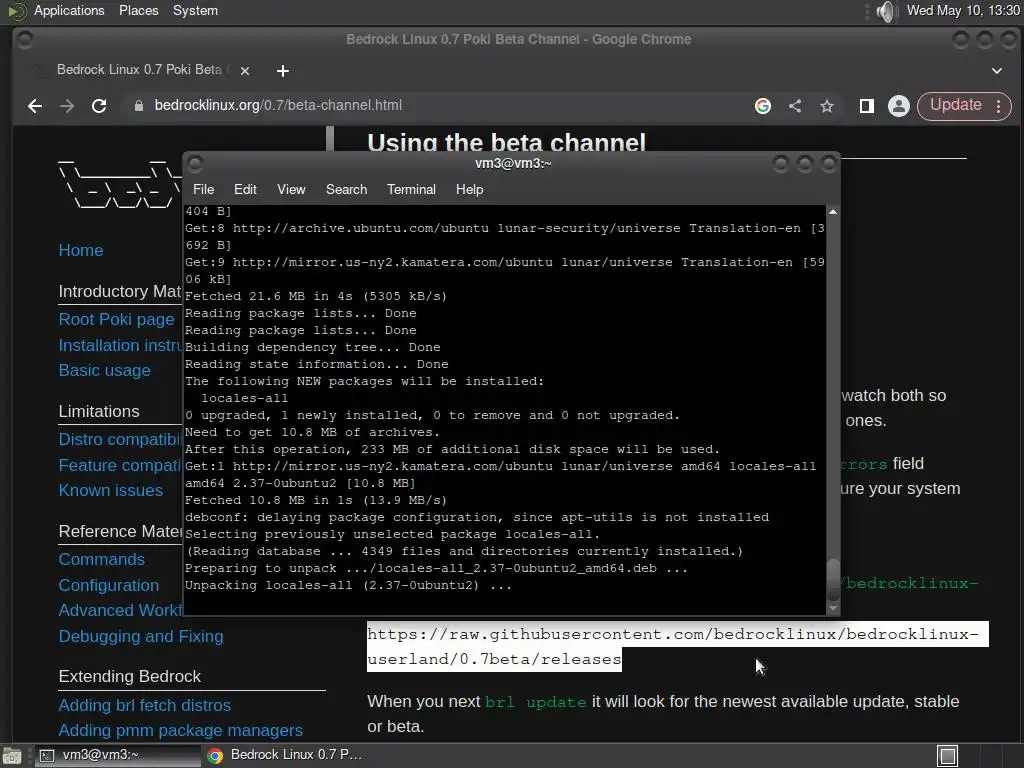Click the Using the beta channel heading
The image size is (1024, 768).
(x=506, y=142)
